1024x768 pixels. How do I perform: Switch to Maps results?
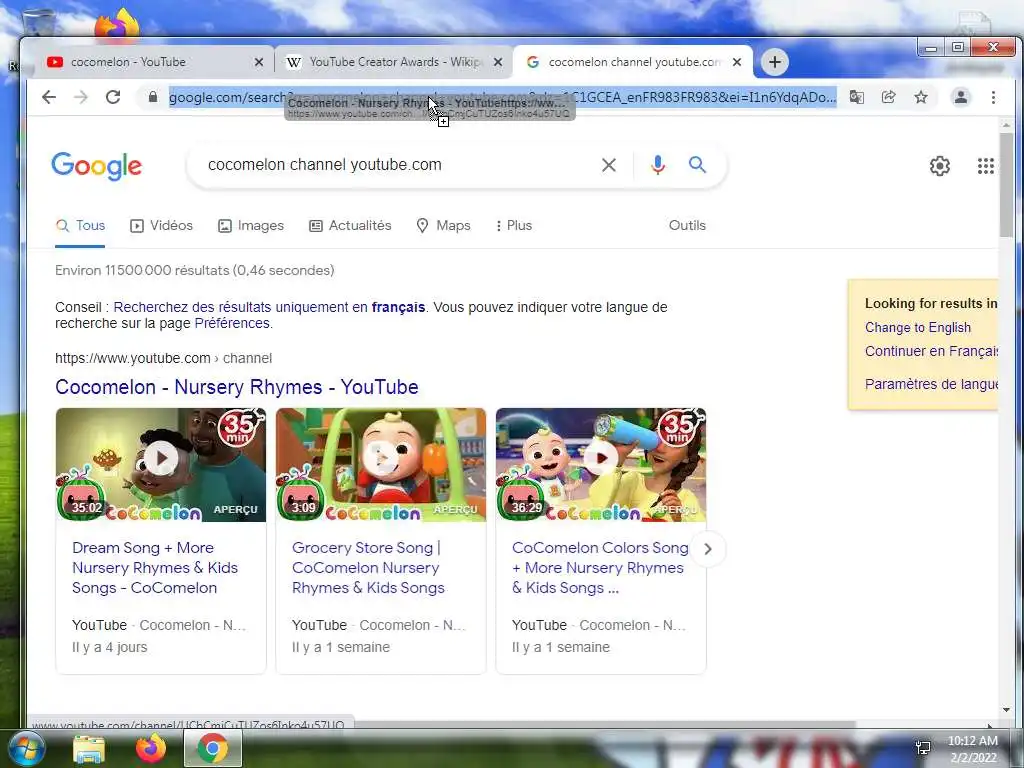click(x=443, y=226)
